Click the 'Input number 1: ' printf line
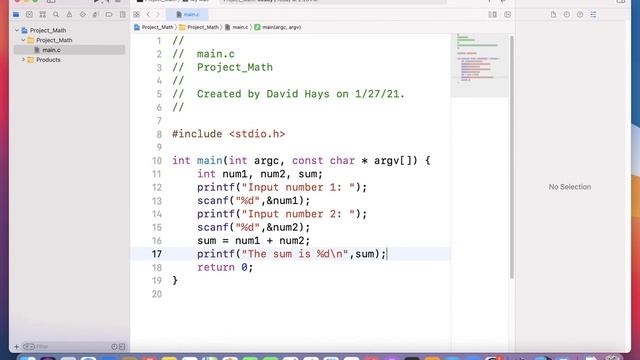The width and height of the screenshot is (640, 360). click(282, 187)
